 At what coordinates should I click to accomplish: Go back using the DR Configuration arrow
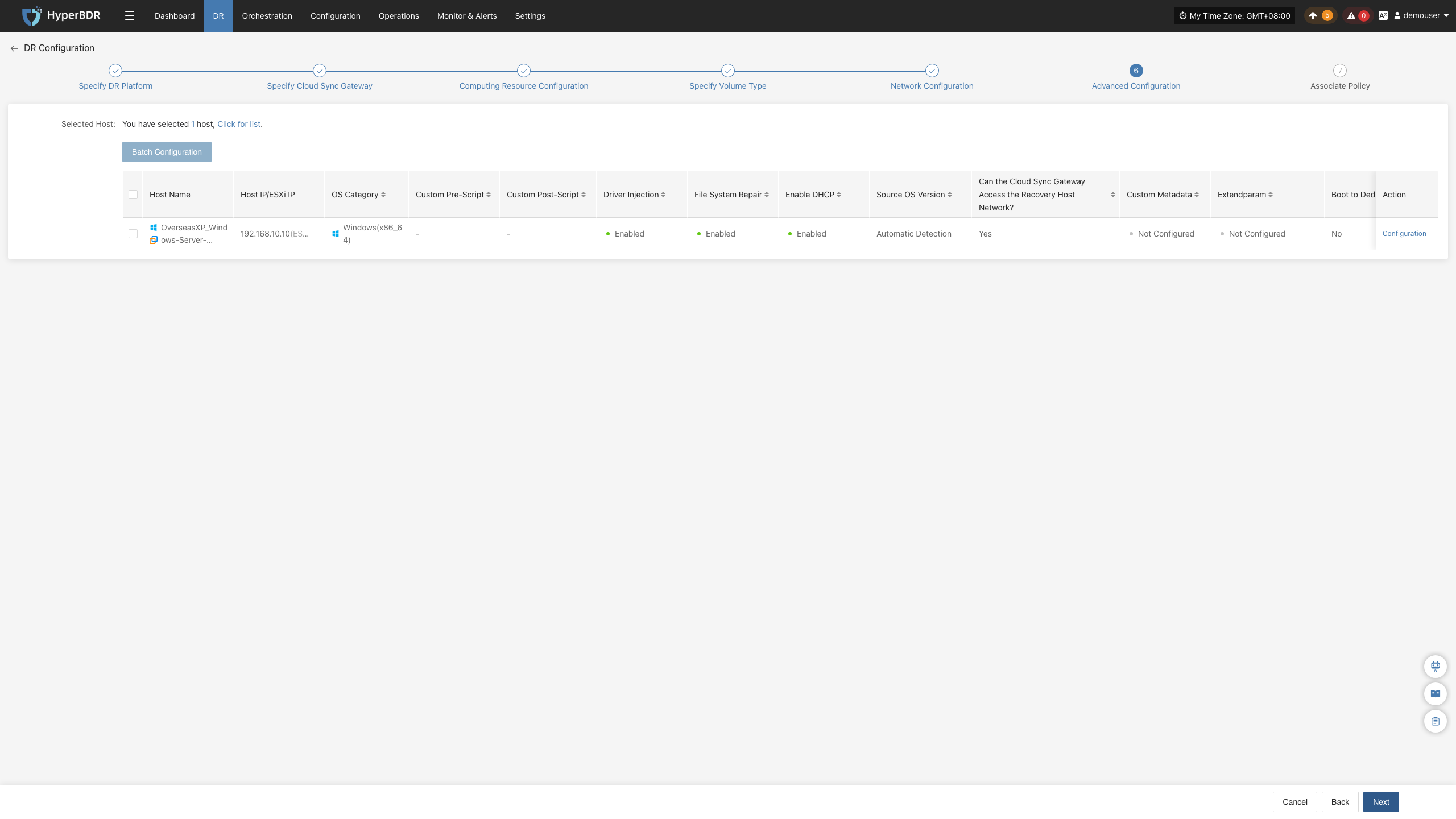[14, 48]
